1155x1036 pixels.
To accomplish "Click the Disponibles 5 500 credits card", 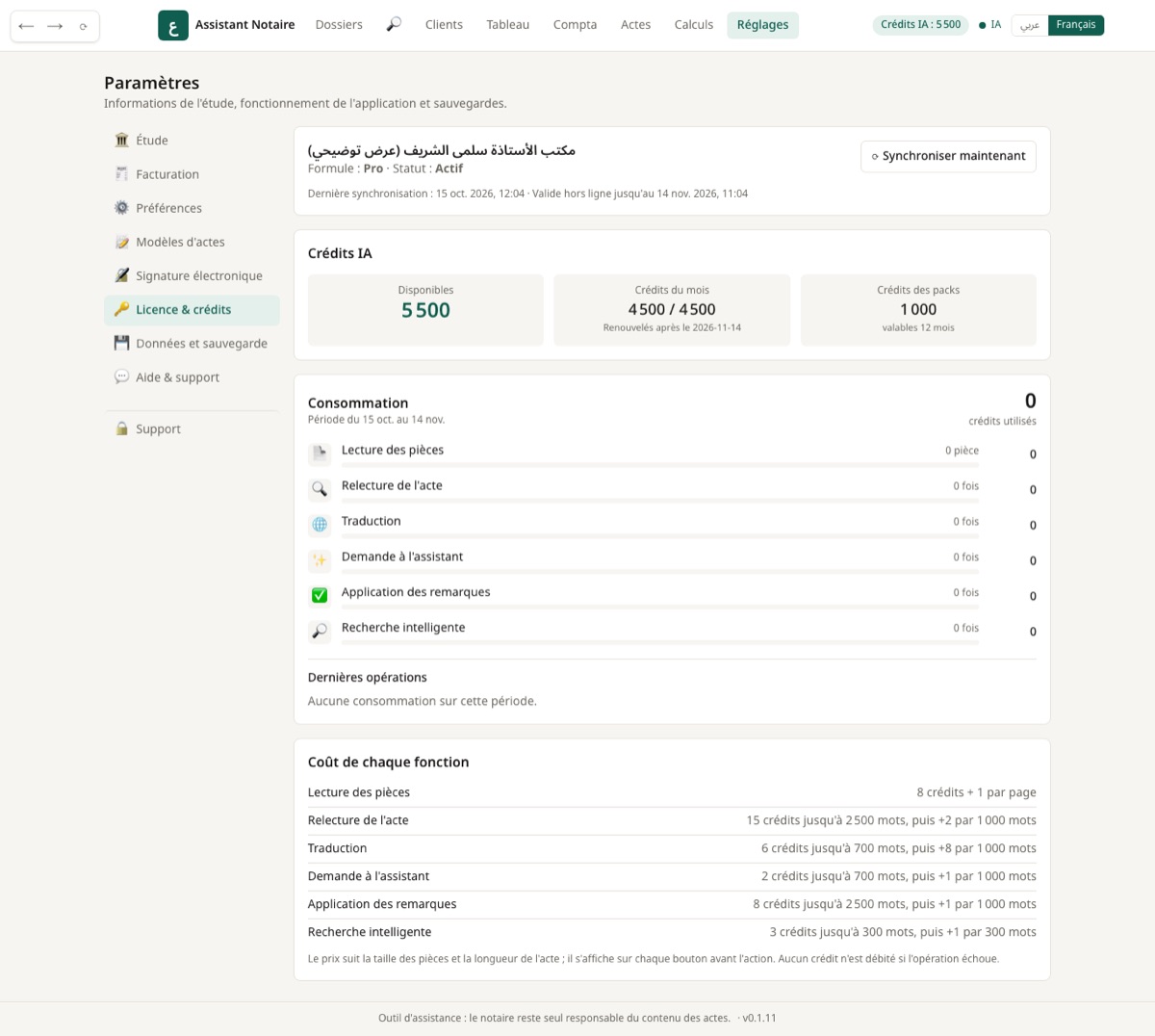I will (425, 310).
